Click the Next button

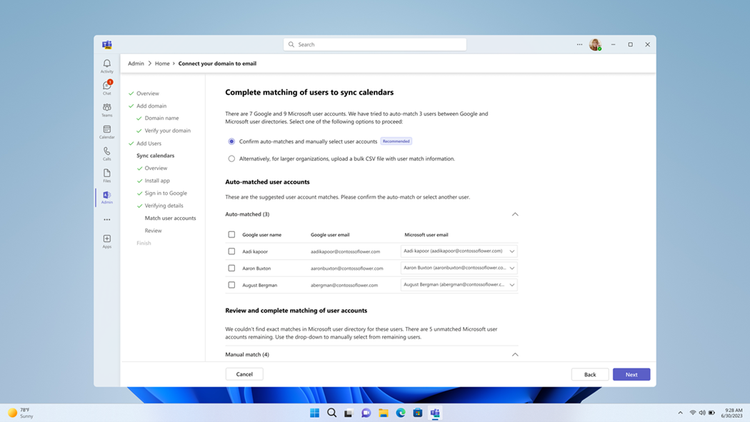click(x=631, y=374)
